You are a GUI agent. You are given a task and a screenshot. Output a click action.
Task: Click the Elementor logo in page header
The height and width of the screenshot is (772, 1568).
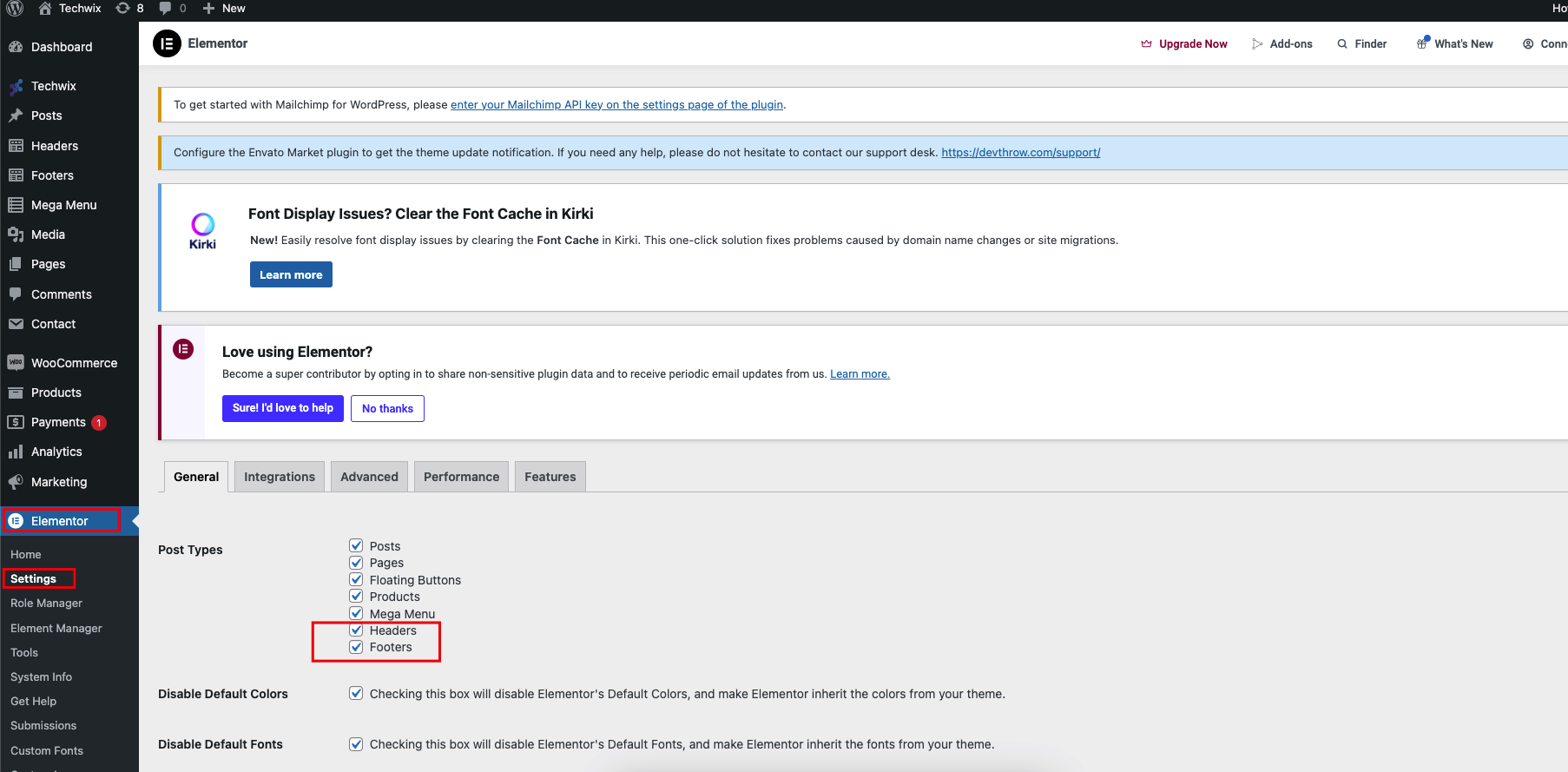[167, 43]
